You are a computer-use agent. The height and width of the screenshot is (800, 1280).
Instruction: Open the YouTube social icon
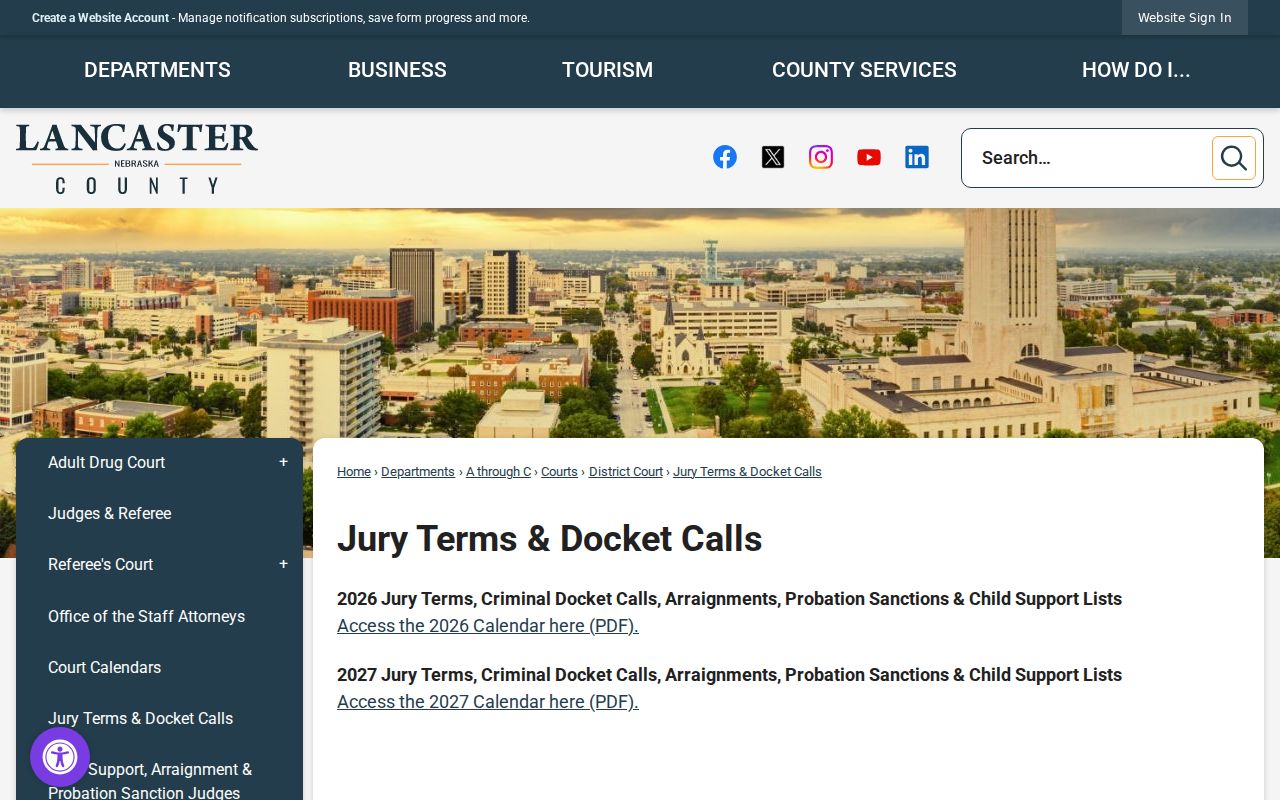(x=869, y=157)
